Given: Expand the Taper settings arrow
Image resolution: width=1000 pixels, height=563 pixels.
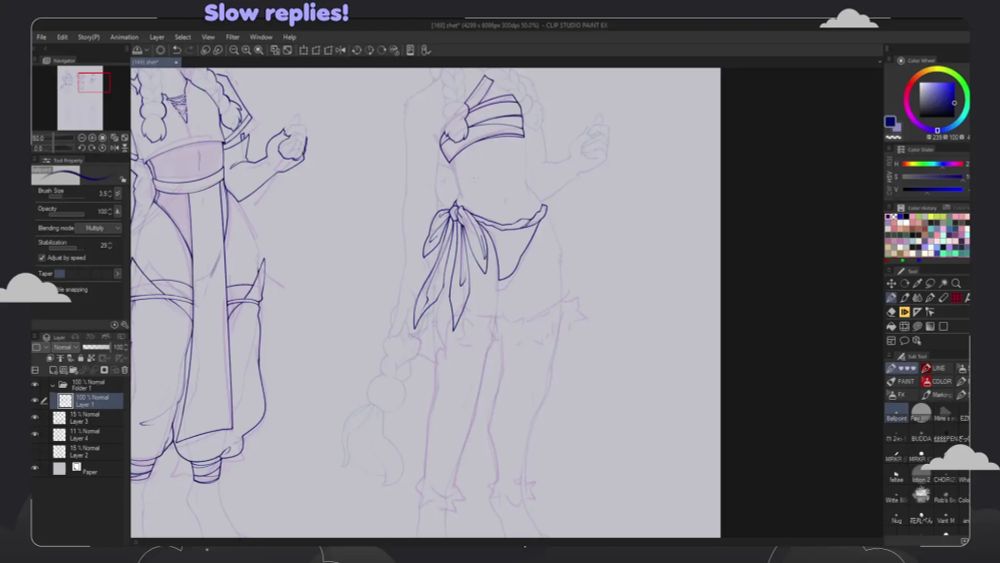Looking at the screenshot, I should pyautogui.click(x=117, y=274).
